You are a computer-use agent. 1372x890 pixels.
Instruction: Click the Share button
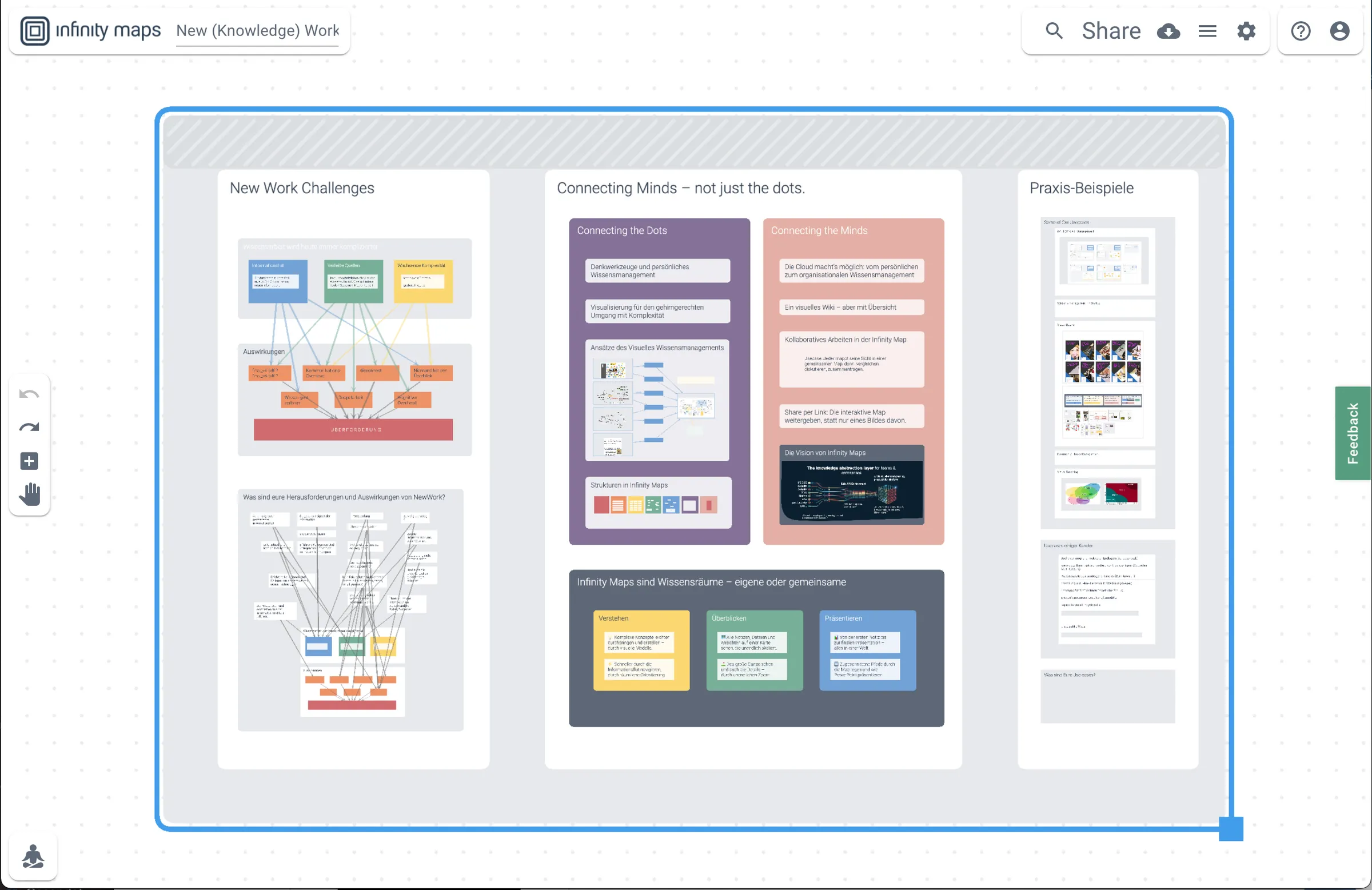1111,30
